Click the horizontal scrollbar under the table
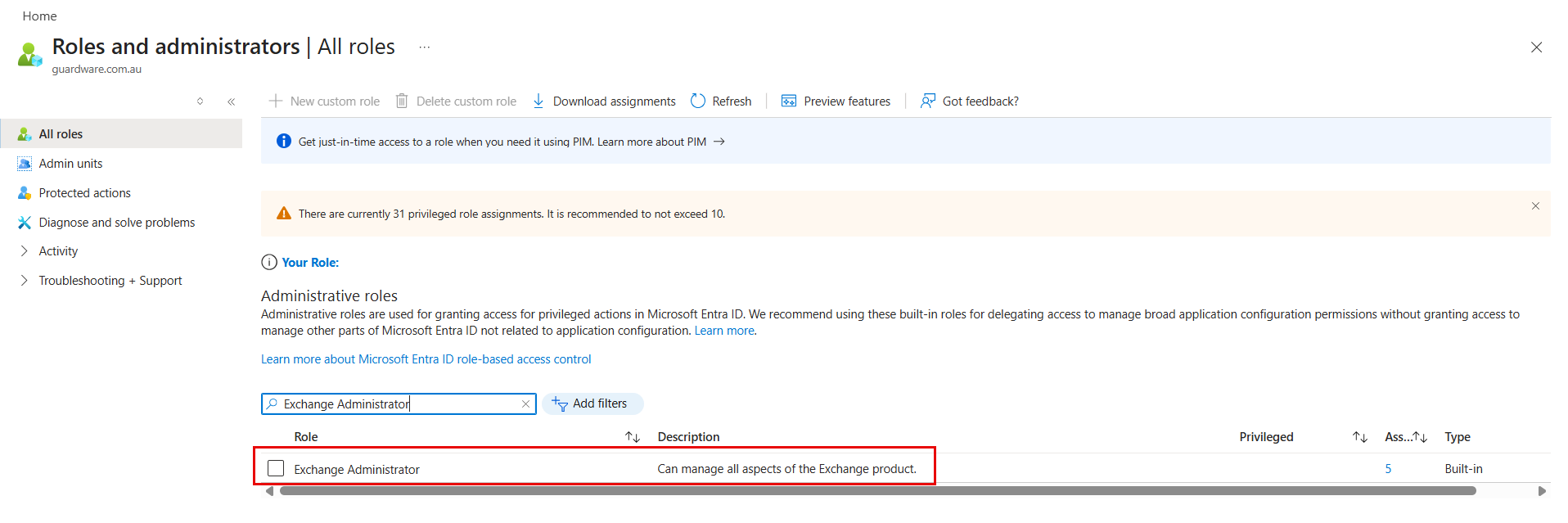Screen dimensions: 1568x523 [876, 491]
